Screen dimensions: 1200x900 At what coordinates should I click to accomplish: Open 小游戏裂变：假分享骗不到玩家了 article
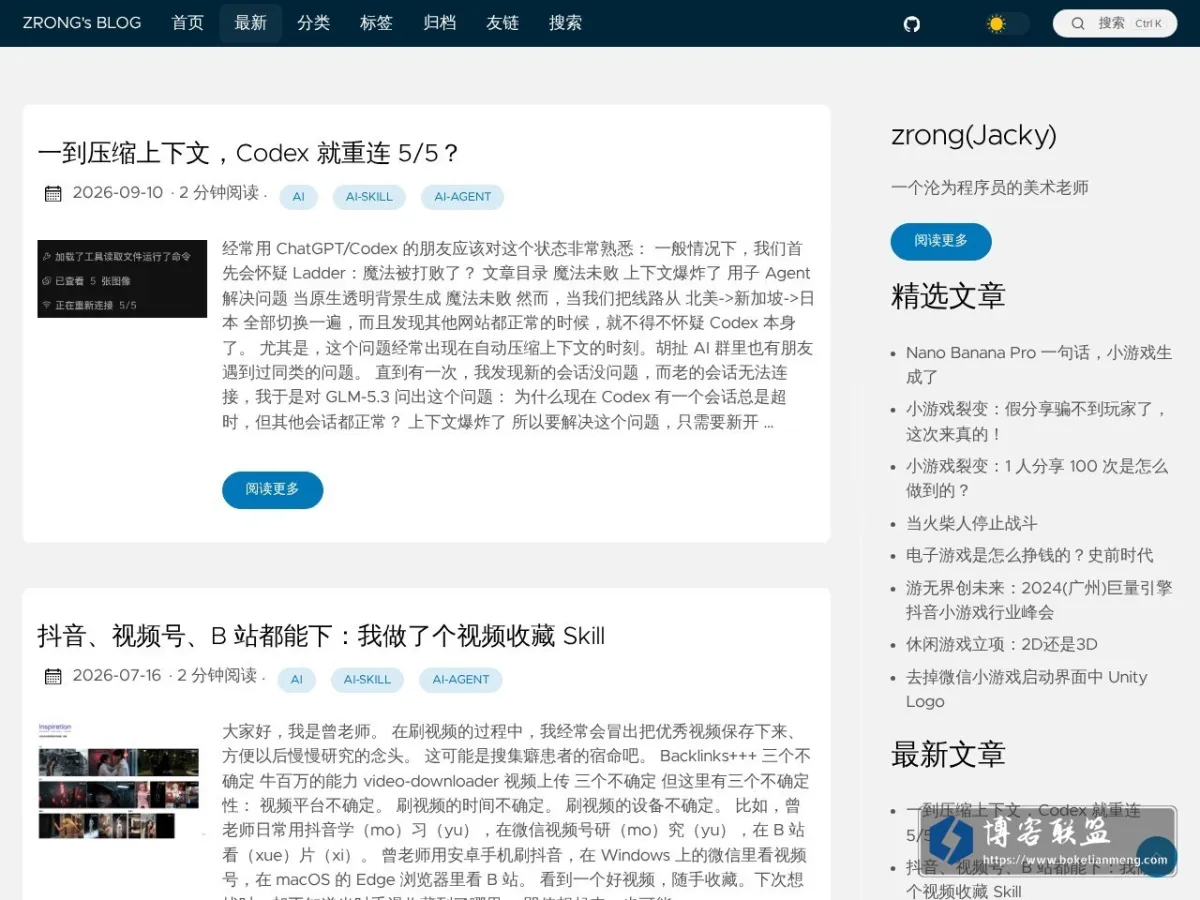tap(1037, 421)
